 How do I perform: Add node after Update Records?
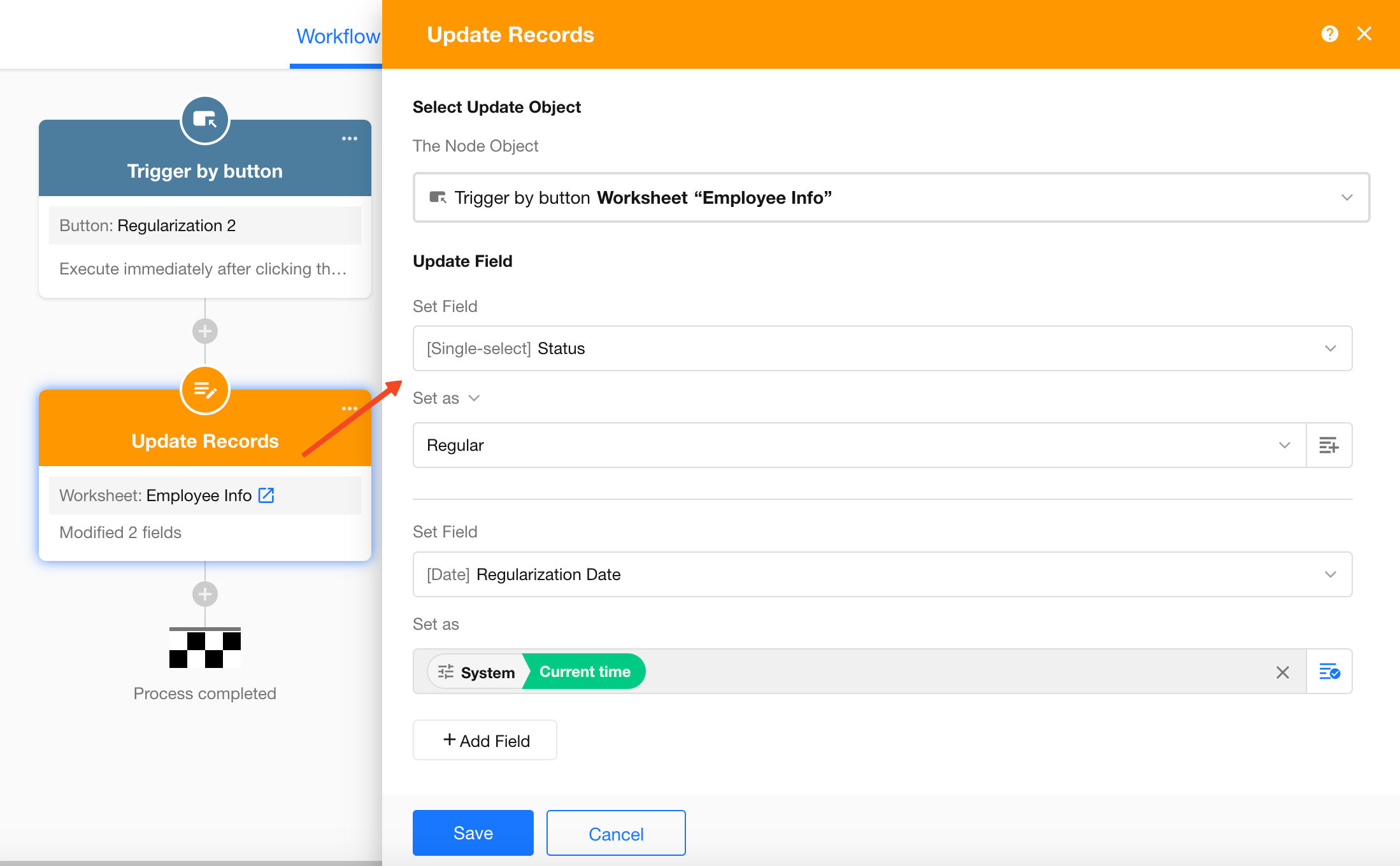(x=205, y=594)
